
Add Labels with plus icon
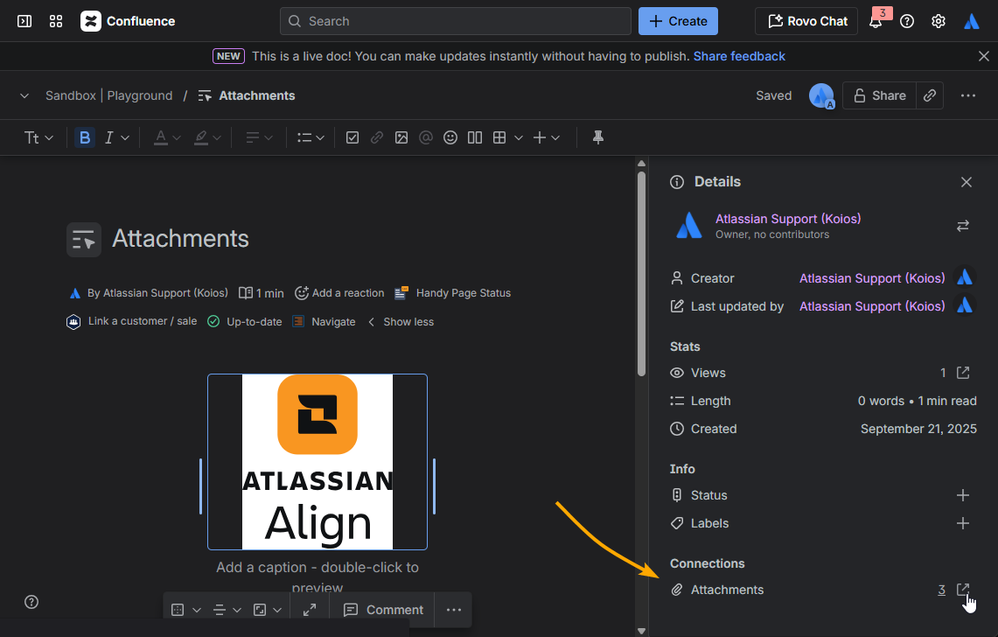[963, 523]
